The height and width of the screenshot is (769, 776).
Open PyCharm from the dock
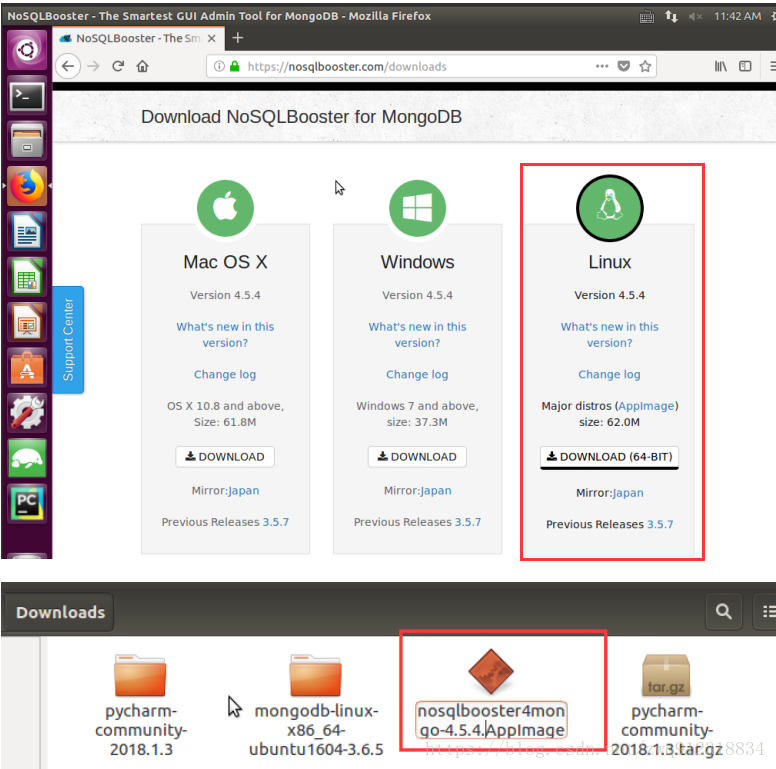[27, 502]
